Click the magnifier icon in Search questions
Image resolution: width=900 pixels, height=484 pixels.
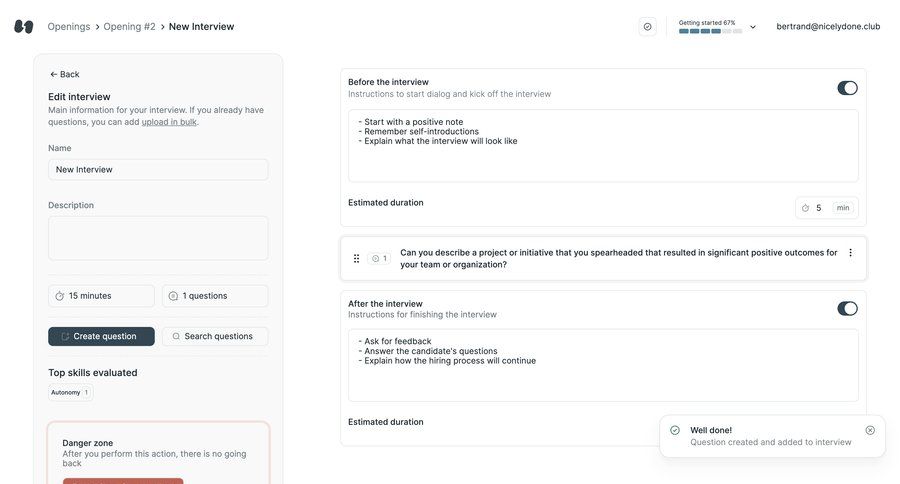(x=176, y=336)
